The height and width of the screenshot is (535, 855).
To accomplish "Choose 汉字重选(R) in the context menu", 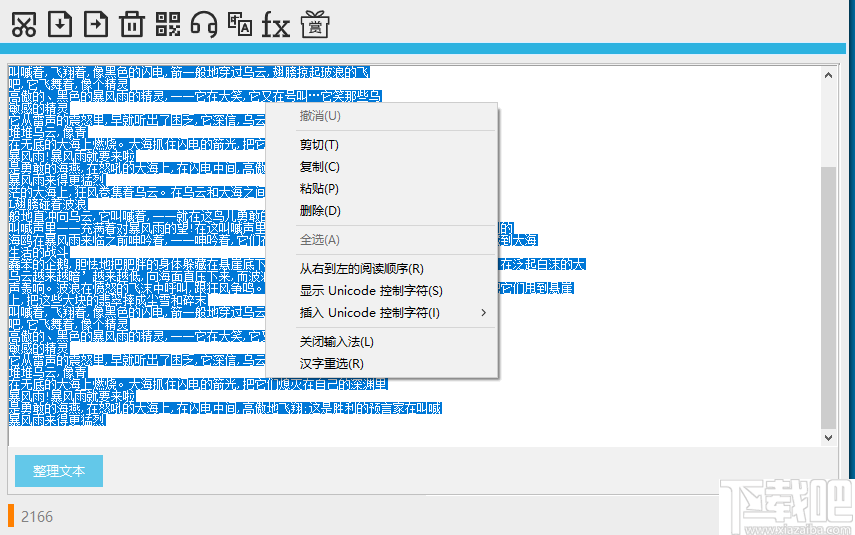I will click(382, 363).
